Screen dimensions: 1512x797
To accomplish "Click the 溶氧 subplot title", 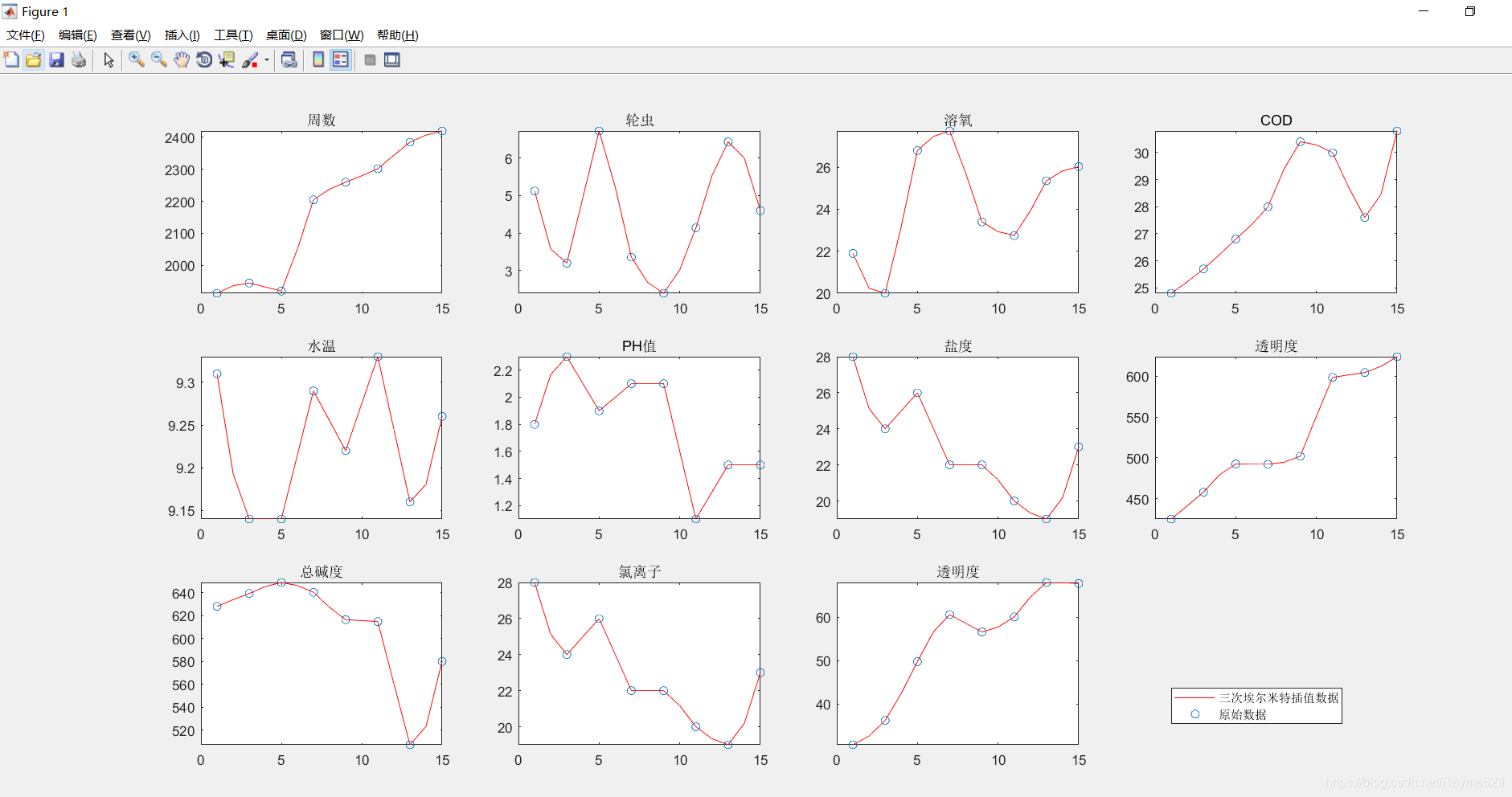I will click(x=958, y=121).
